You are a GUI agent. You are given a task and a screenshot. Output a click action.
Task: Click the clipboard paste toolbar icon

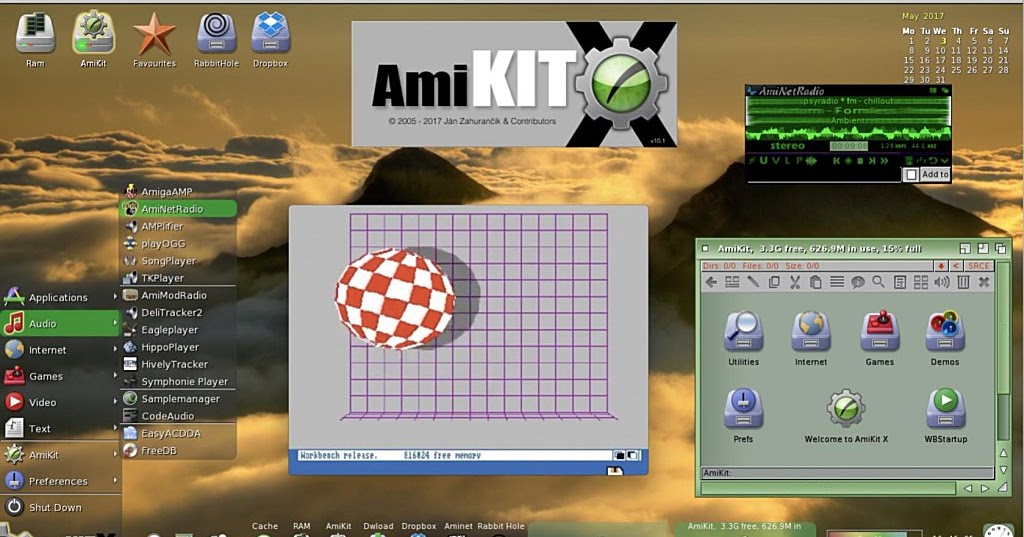point(816,282)
